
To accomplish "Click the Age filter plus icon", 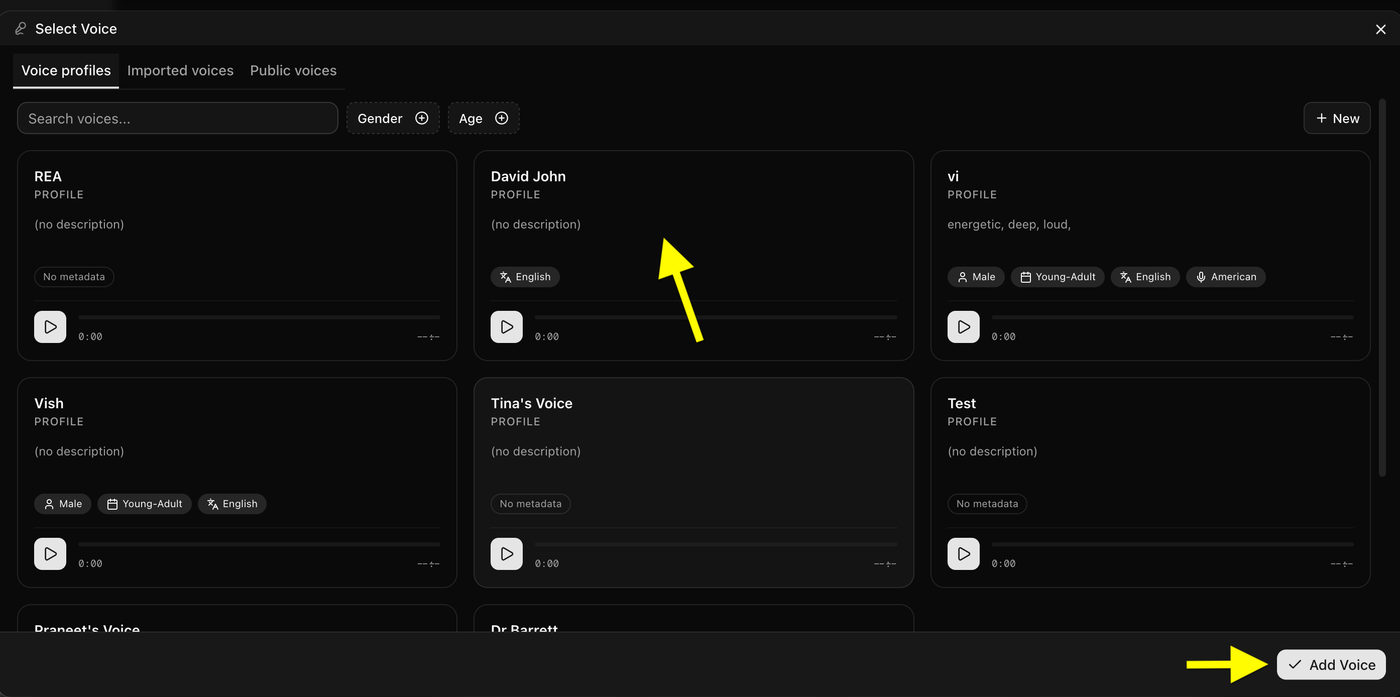I will coord(502,118).
